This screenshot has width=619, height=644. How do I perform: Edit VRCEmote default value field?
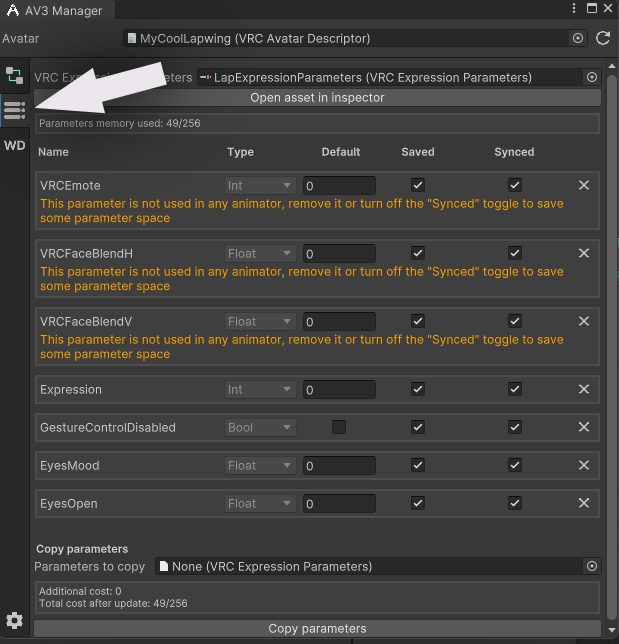click(339, 186)
